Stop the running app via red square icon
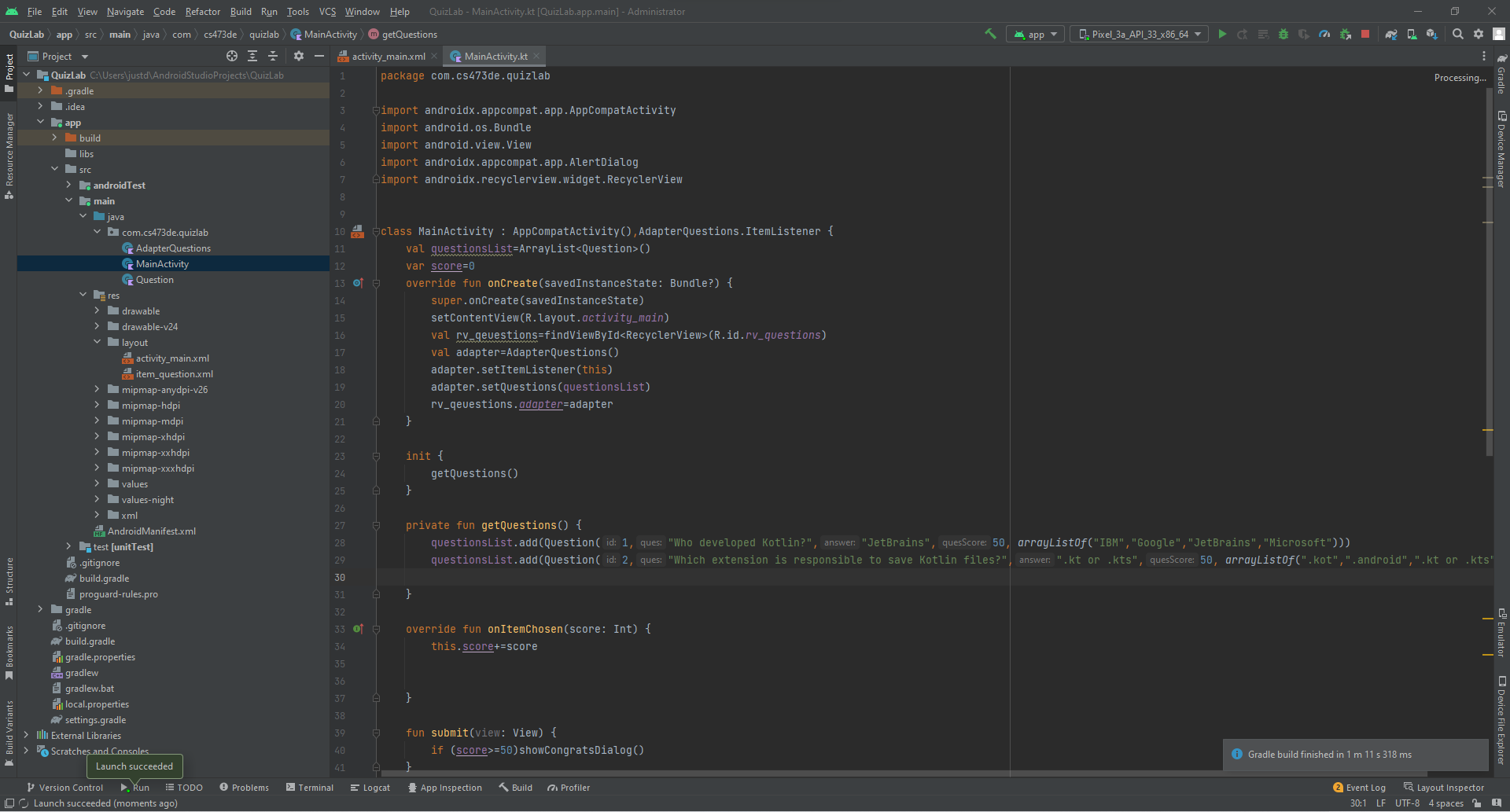Image resolution: width=1510 pixels, height=812 pixels. click(x=1366, y=34)
